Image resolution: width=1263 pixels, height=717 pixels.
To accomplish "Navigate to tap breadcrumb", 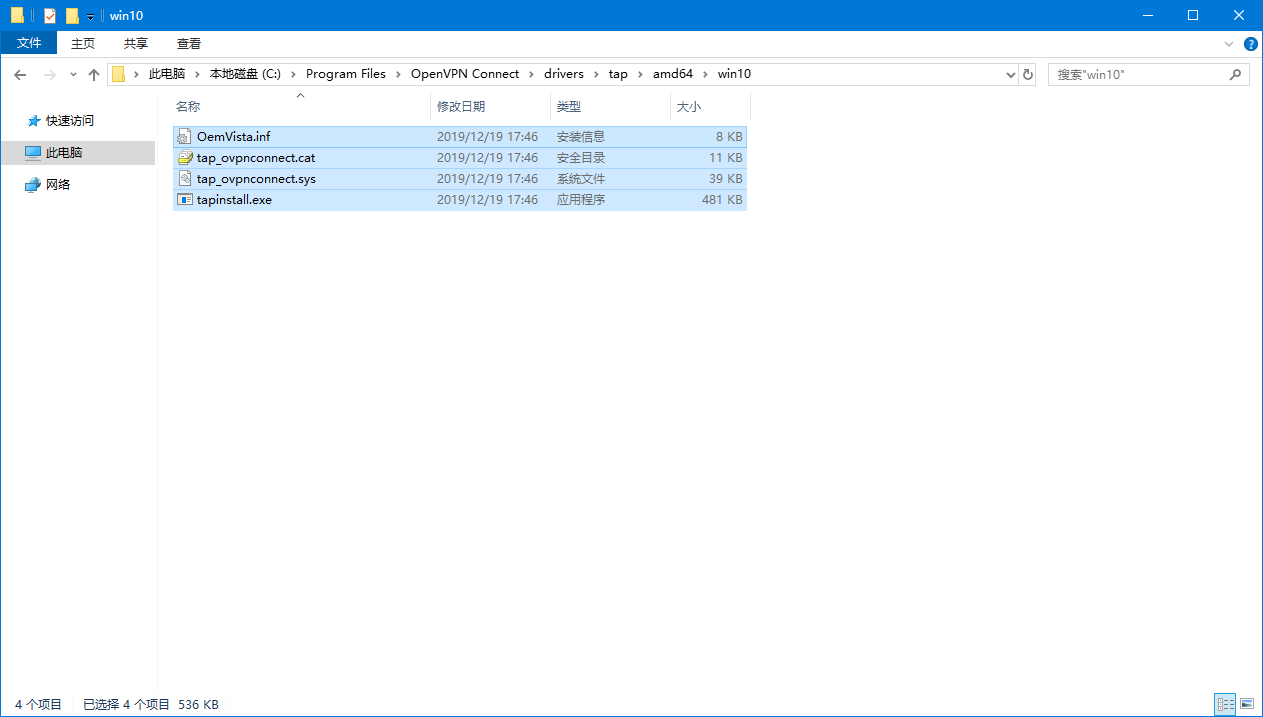I will click(x=618, y=74).
